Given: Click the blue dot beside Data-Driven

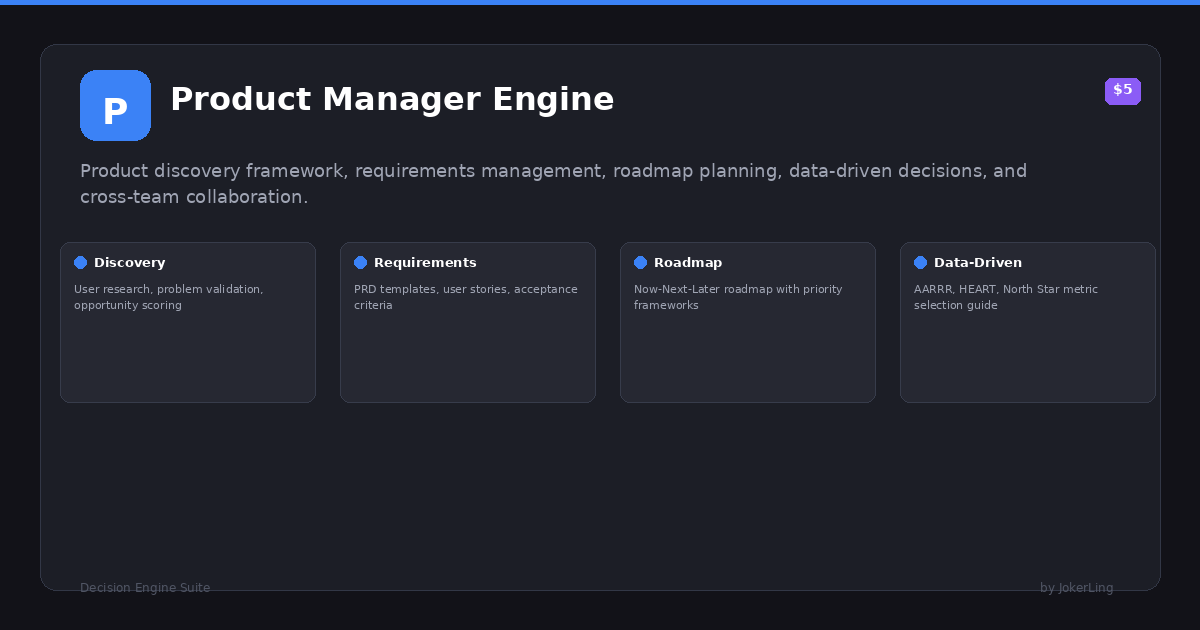Looking at the screenshot, I should click(x=920, y=262).
